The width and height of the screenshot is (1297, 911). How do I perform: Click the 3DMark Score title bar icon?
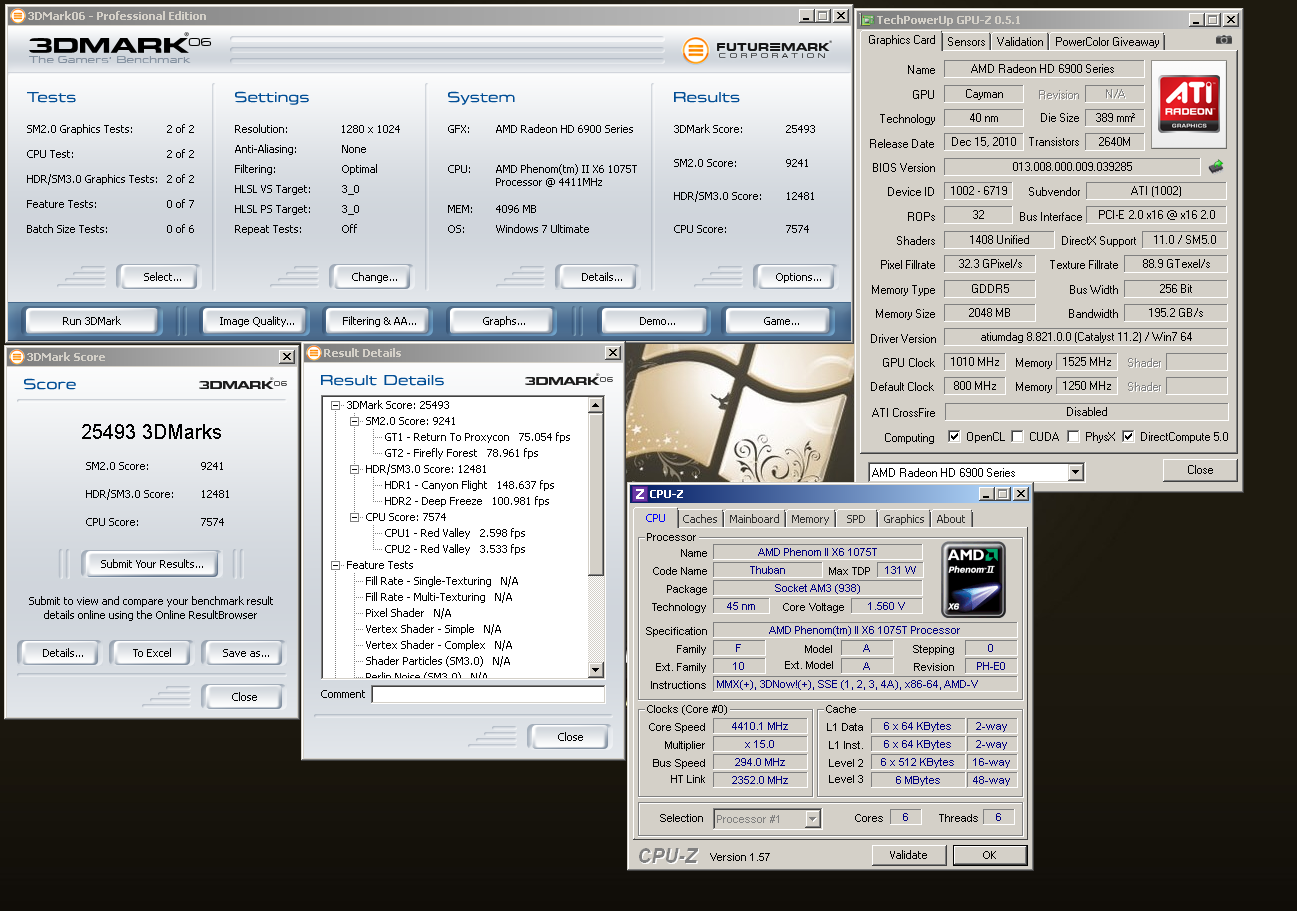16,357
